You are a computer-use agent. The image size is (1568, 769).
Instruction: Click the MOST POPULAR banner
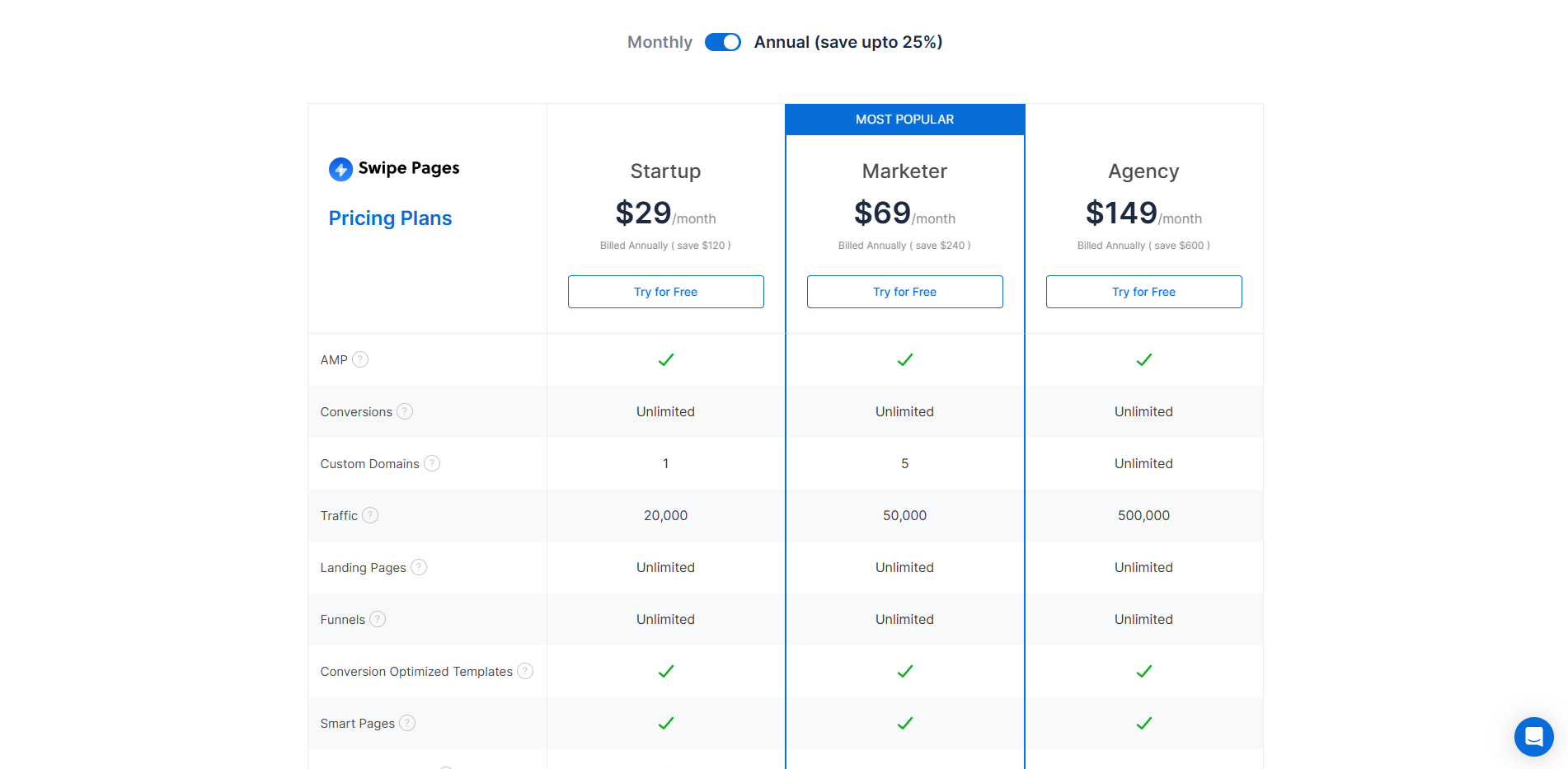point(905,120)
